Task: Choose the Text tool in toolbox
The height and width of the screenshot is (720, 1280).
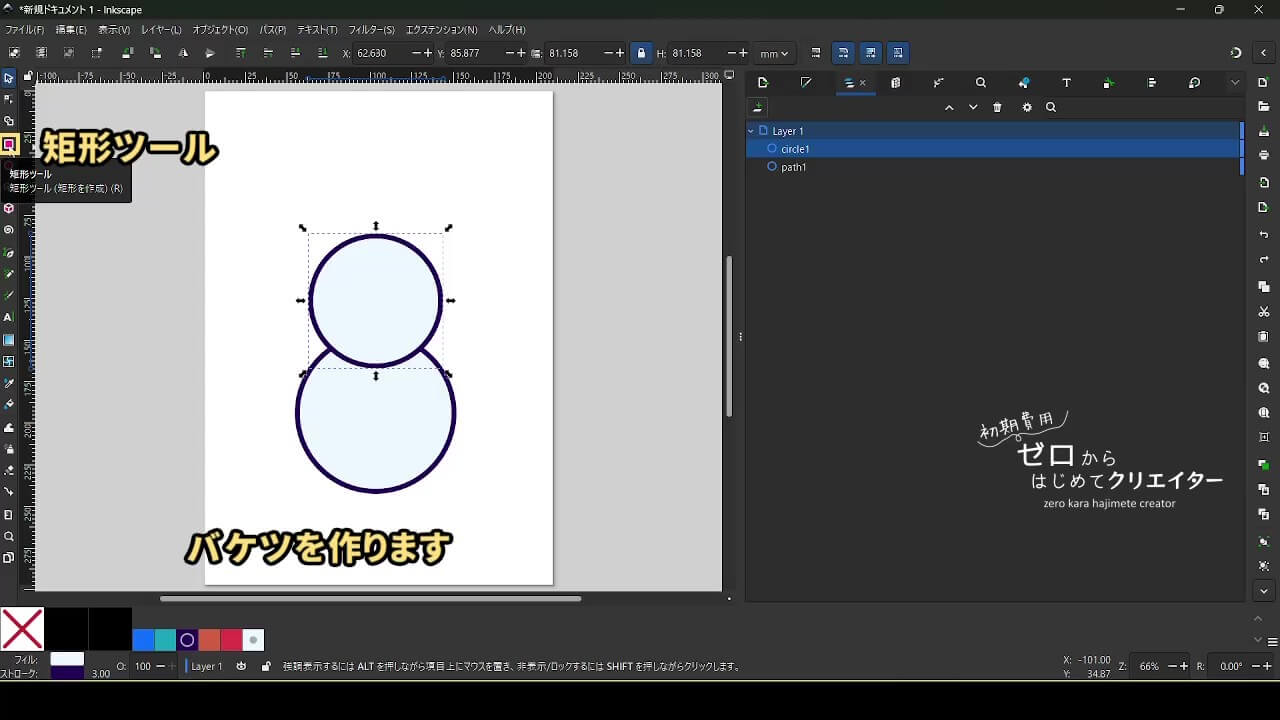Action: (9, 317)
